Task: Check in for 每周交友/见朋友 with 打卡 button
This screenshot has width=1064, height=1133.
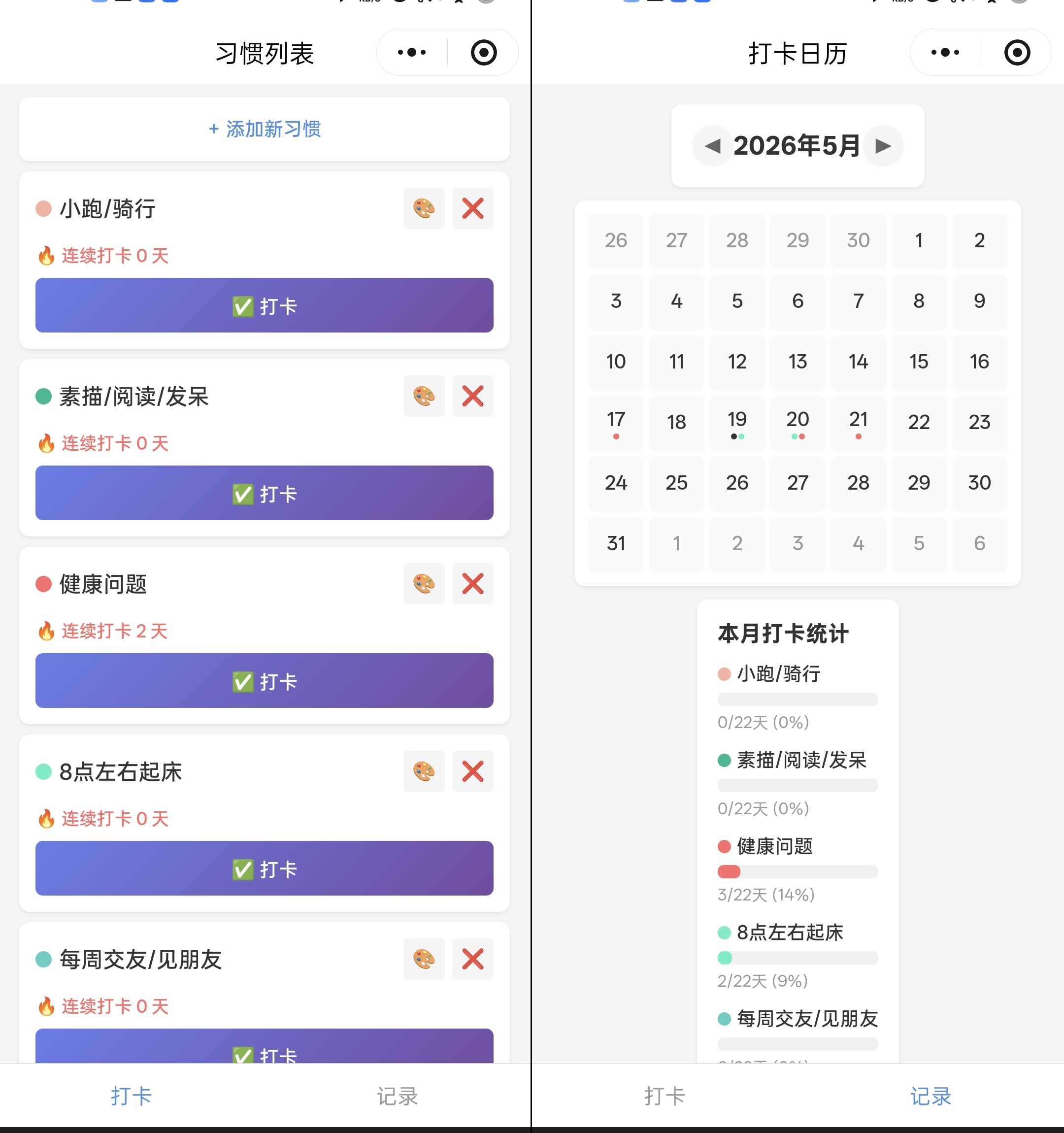Action: 265,1046
